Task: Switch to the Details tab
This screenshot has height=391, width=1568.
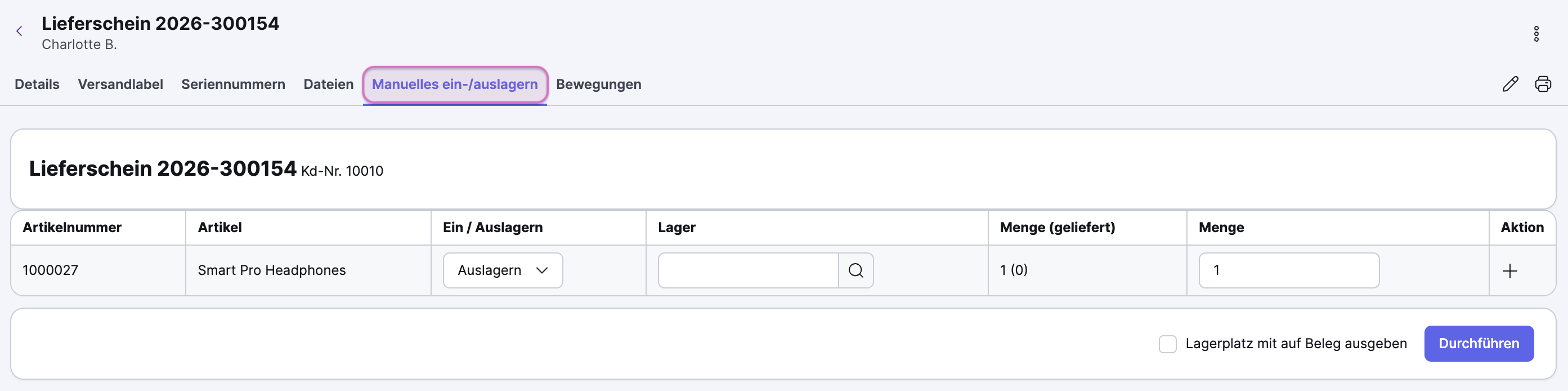Action: 37,85
